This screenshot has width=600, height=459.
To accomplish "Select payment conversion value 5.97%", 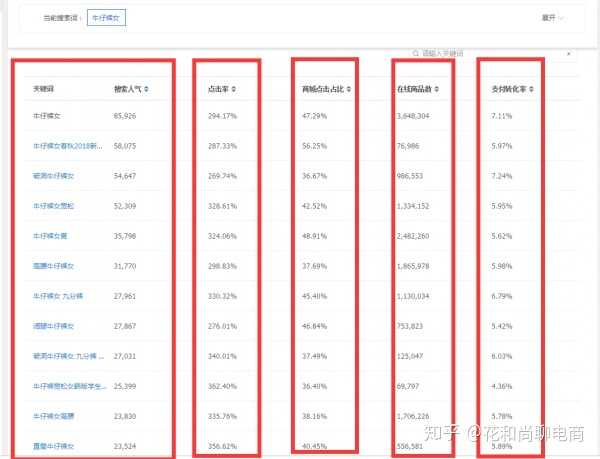I will click(502, 146).
